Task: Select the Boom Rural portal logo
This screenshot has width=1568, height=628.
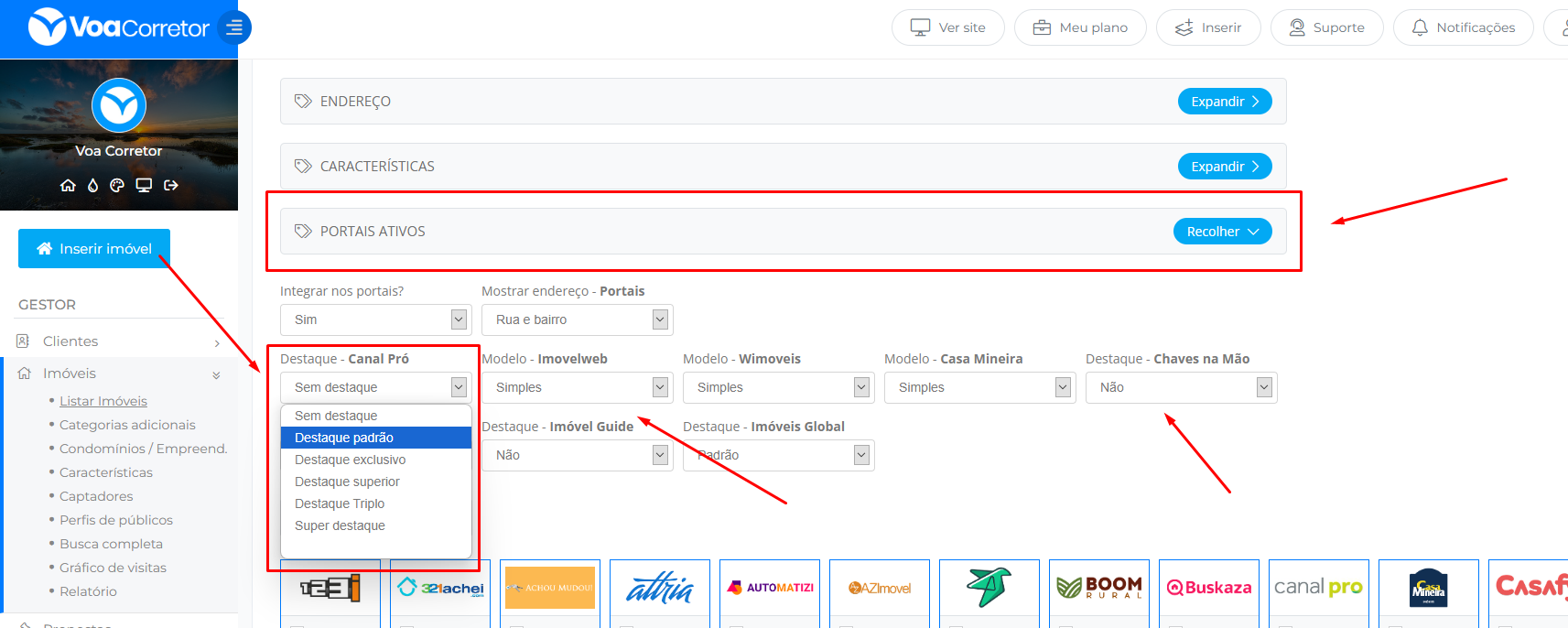Action: click(x=1098, y=588)
